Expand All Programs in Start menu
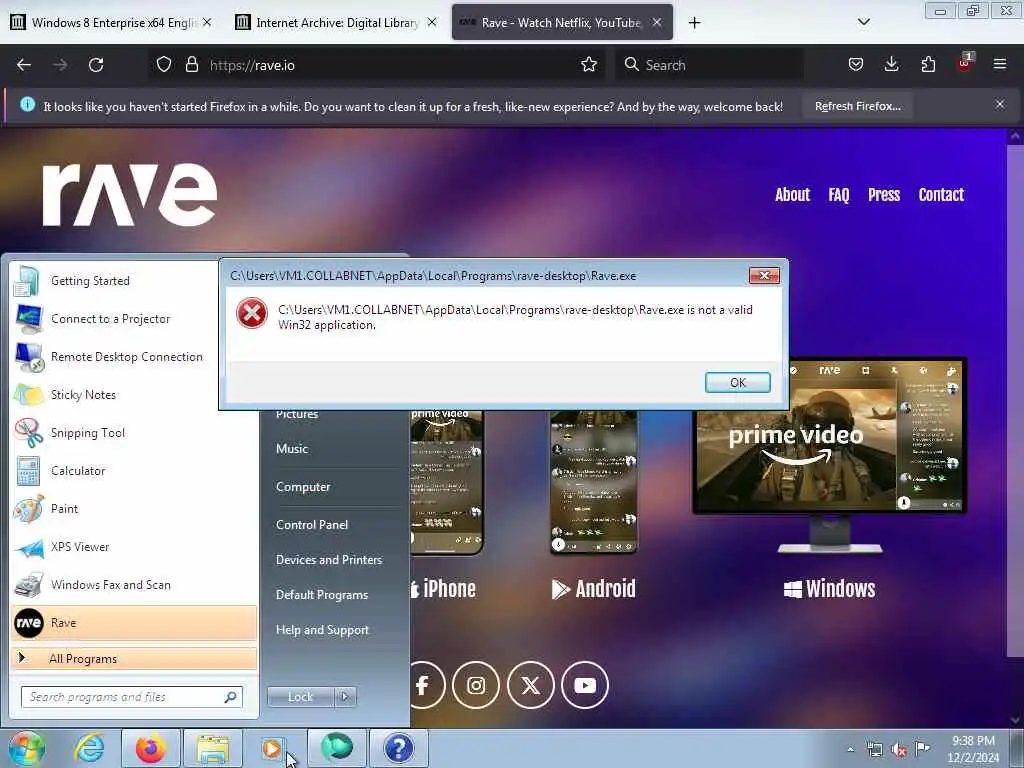The width and height of the screenshot is (1024, 768). (x=134, y=658)
